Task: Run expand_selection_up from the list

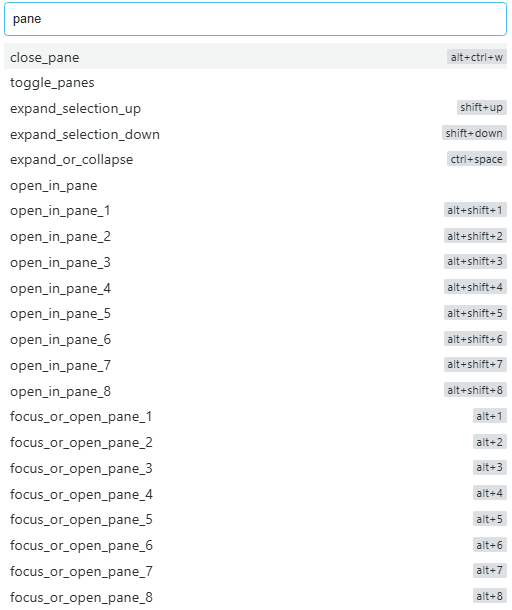Action: click(x=255, y=109)
